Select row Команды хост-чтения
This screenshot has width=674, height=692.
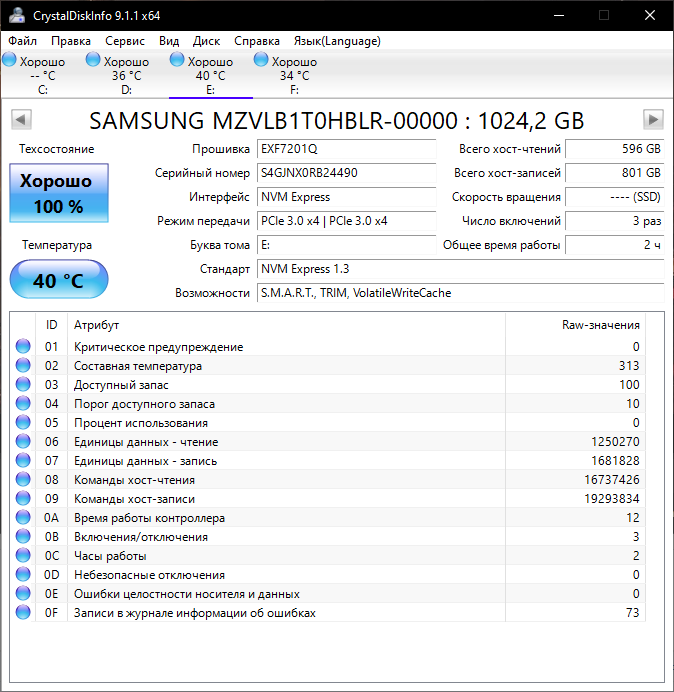[x=328, y=479]
